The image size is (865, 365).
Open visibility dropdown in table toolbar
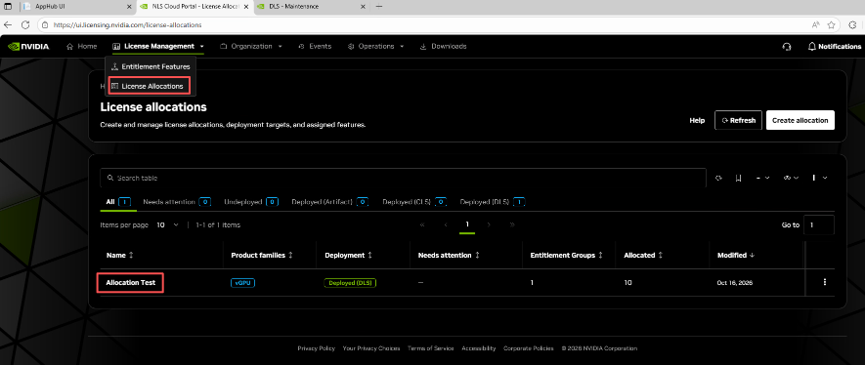pyautogui.click(x=792, y=178)
